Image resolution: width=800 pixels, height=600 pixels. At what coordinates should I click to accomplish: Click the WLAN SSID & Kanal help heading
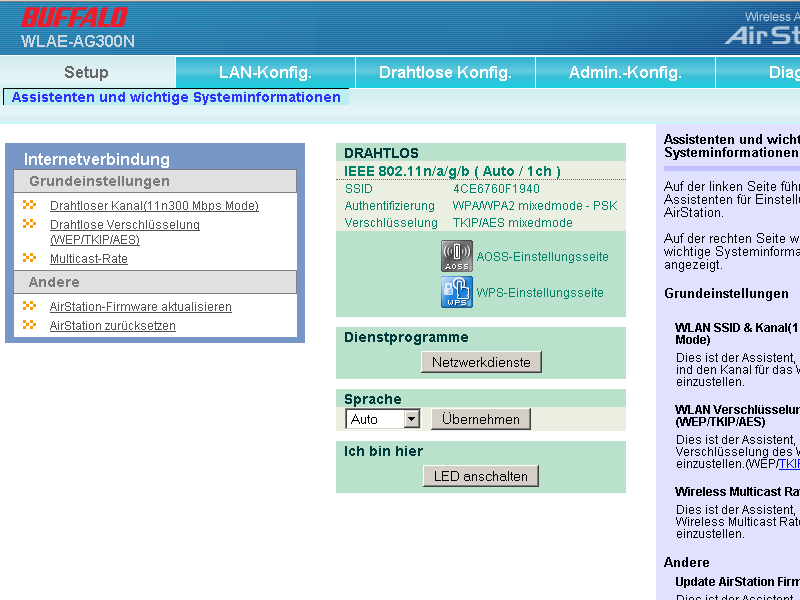pos(737,334)
